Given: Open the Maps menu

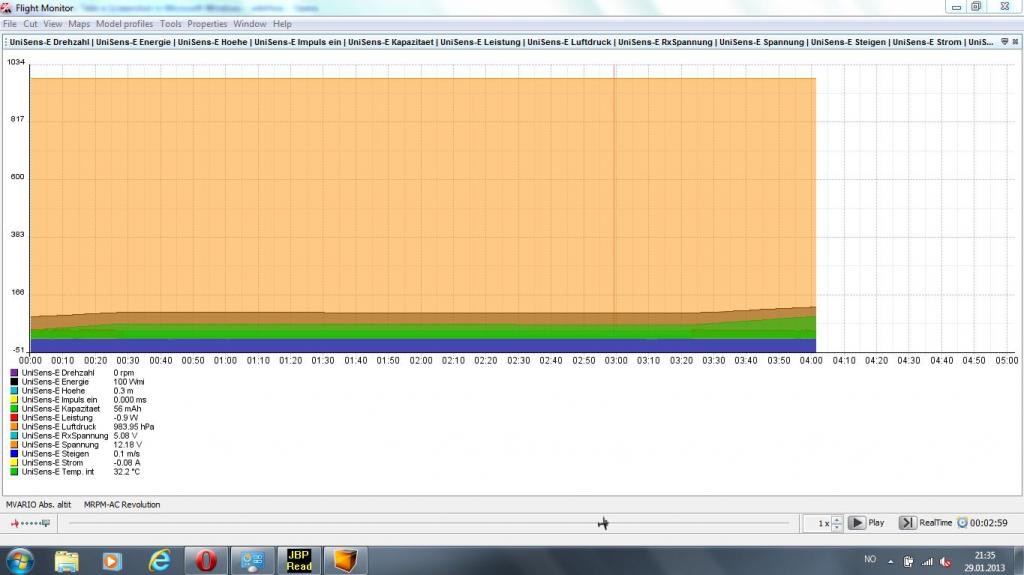Looking at the screenshot, I should coord(79,24).
